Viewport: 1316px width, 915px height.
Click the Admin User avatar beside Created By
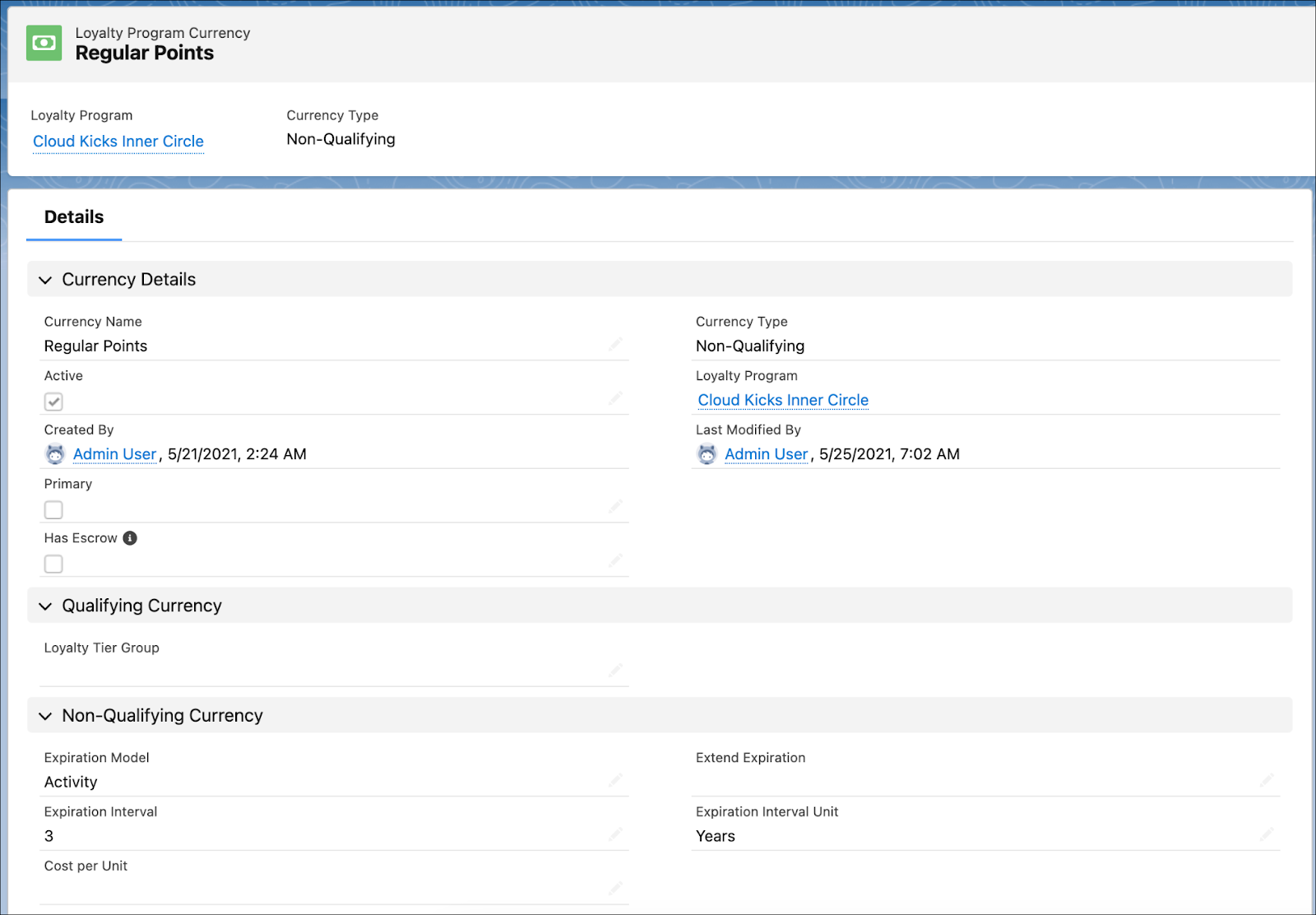point(53,454)
